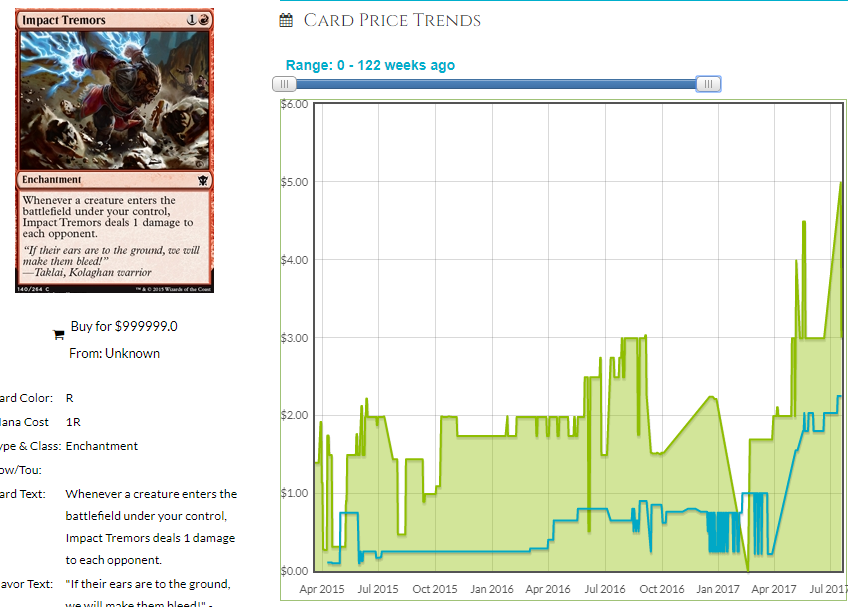The image size is (848, 607).
Task: Click the "$5.00" y-axis label
Action: 295,182
